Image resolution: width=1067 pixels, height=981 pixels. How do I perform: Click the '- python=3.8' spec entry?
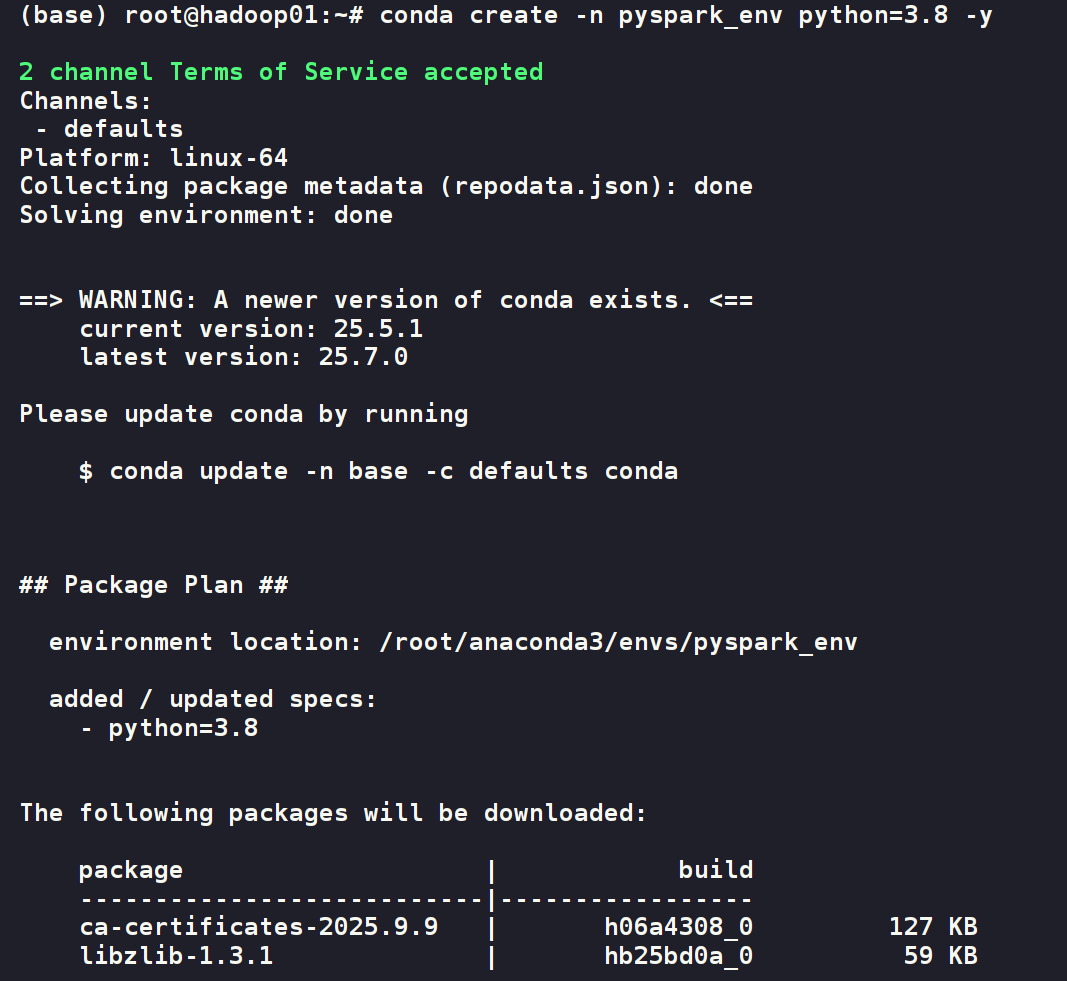pos(168,728)
